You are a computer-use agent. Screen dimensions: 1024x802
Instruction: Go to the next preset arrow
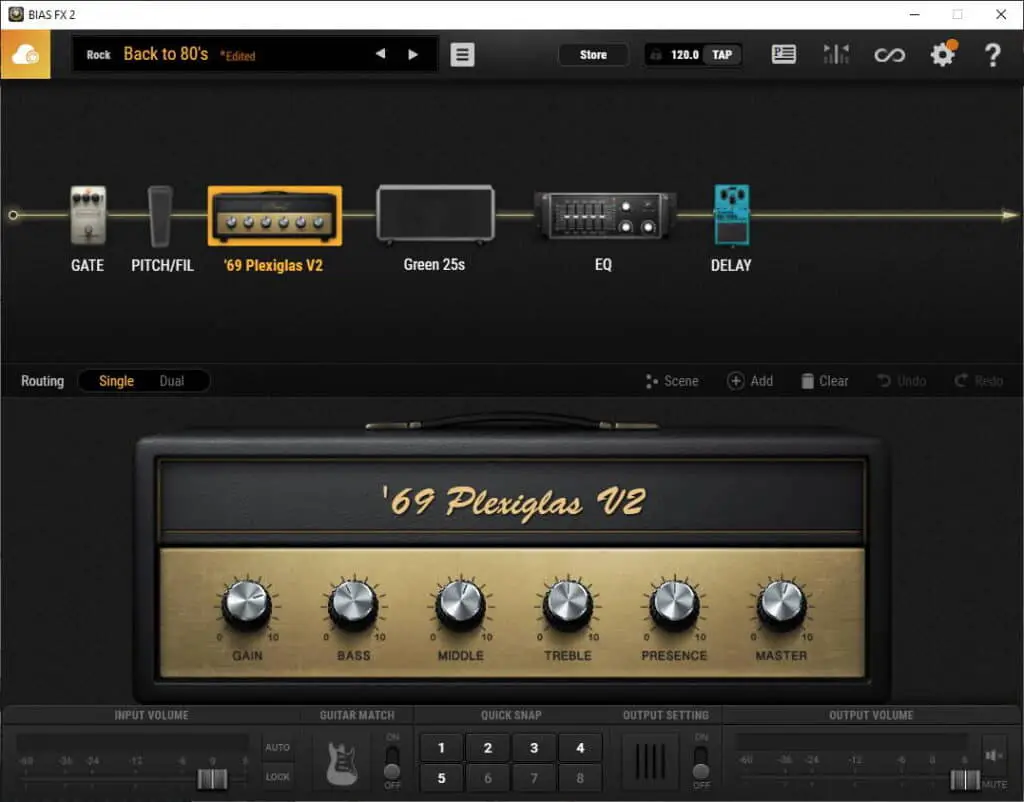click(413, 54)
